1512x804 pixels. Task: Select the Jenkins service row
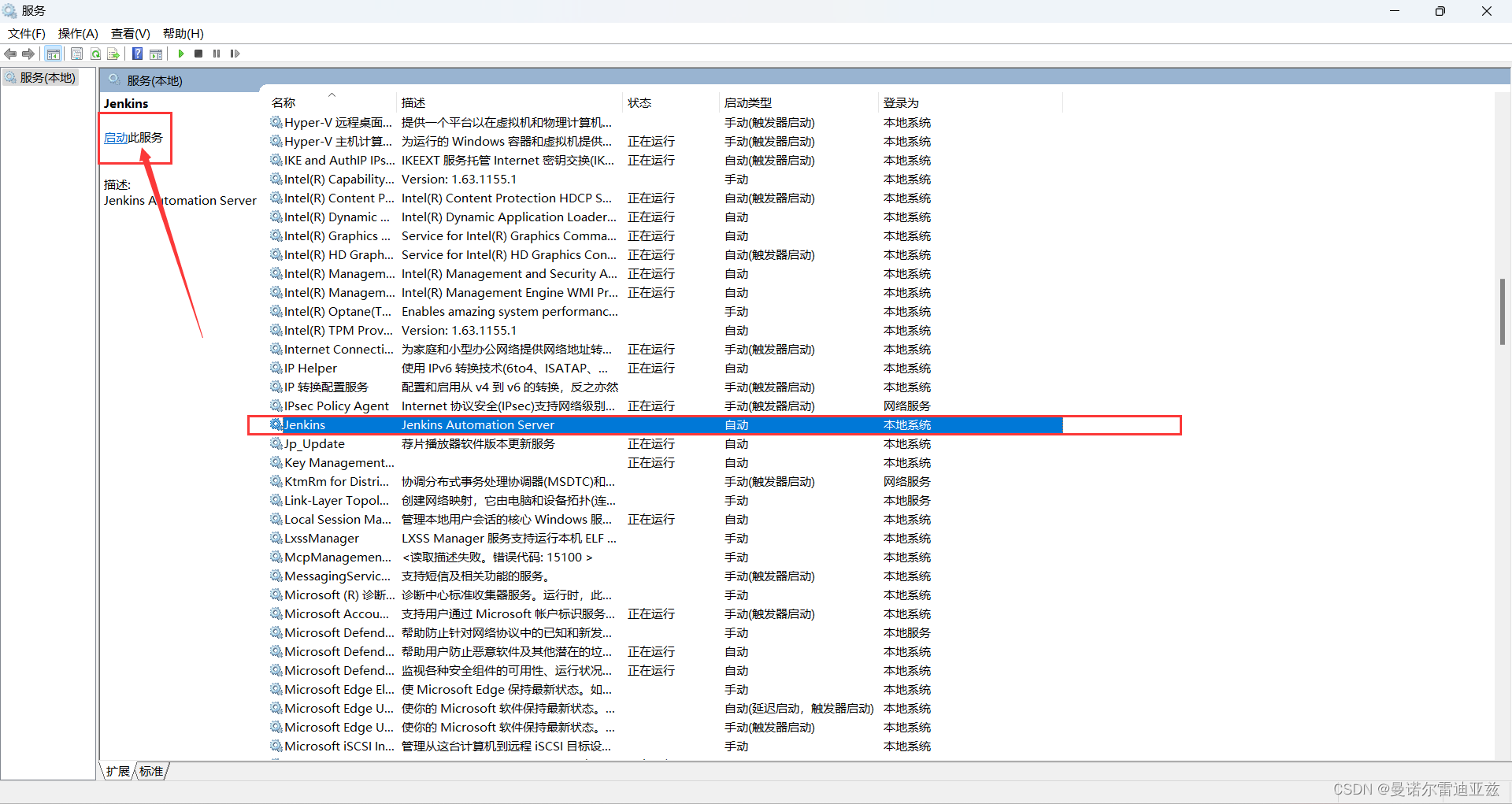(x=666, y=424)
